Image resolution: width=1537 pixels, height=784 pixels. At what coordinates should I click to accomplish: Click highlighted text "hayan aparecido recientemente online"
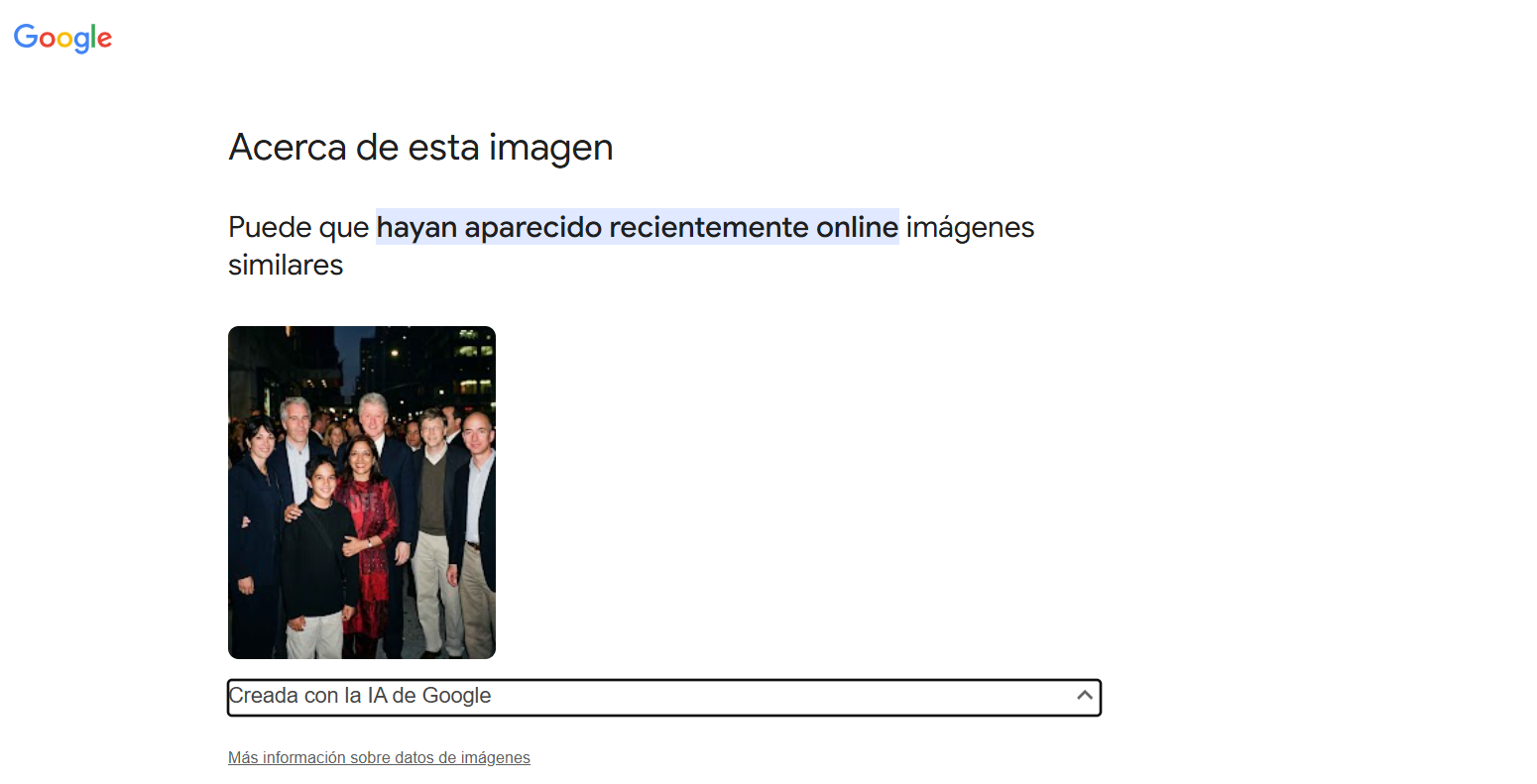637,227
